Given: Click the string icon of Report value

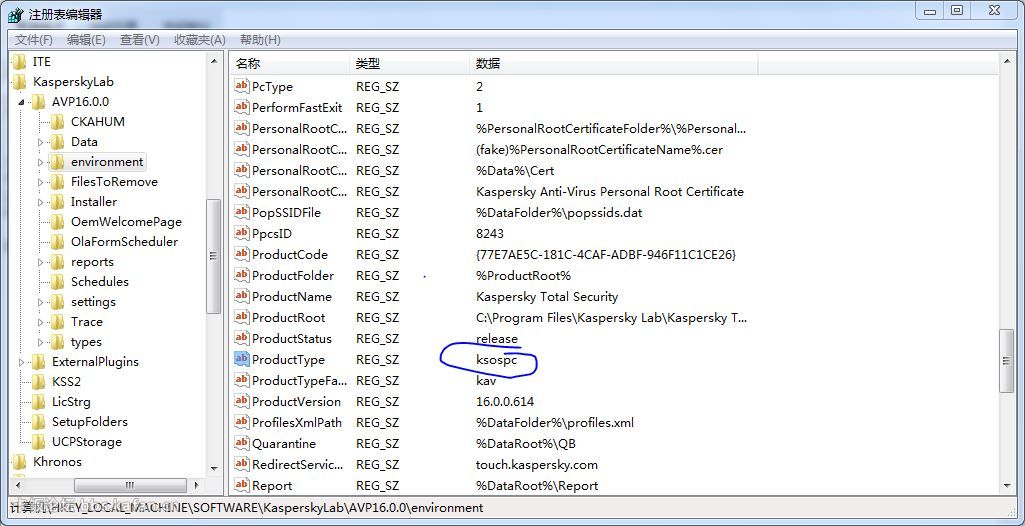Looking at the screenshot, I should [x=241, y=485].
